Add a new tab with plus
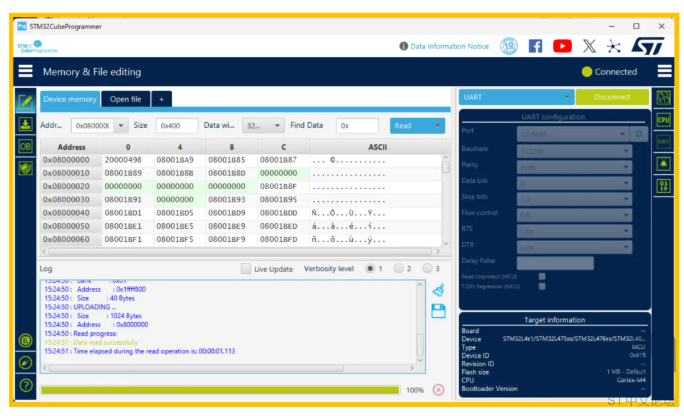 pos(161,99)
